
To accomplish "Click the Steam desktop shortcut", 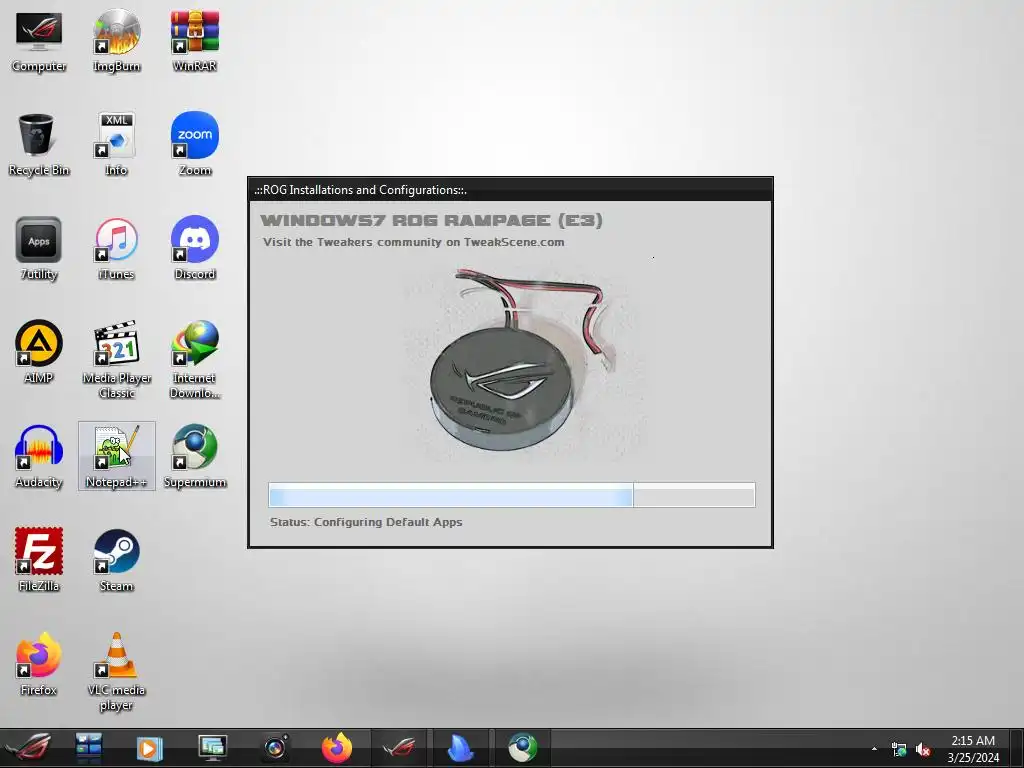I will 116,561.
